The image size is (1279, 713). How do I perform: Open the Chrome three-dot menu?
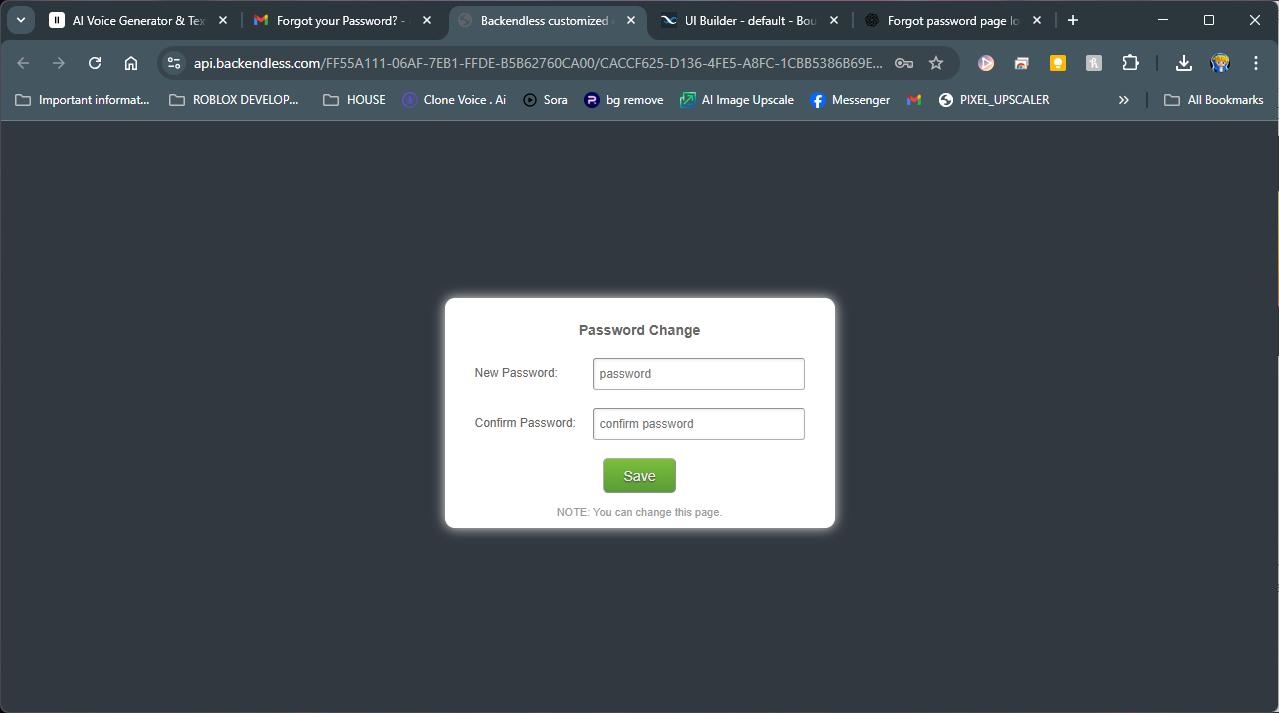(x=1256, y=63)
